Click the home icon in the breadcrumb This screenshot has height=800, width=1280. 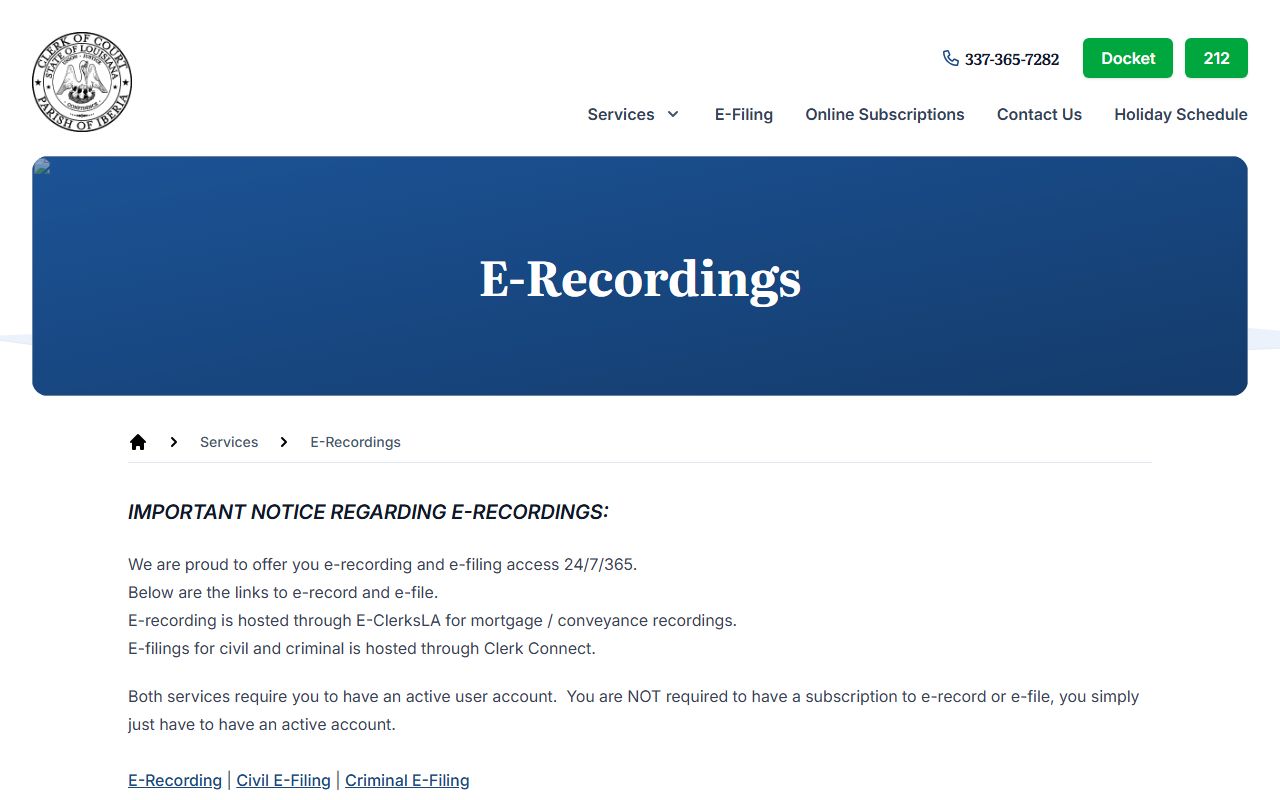[138, 442]
